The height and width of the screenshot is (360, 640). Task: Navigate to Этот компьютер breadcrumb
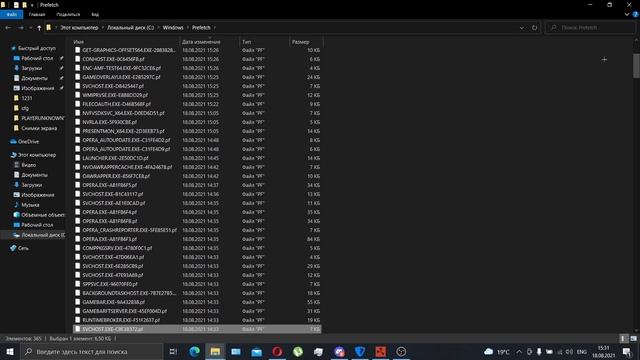pos(79,28)
